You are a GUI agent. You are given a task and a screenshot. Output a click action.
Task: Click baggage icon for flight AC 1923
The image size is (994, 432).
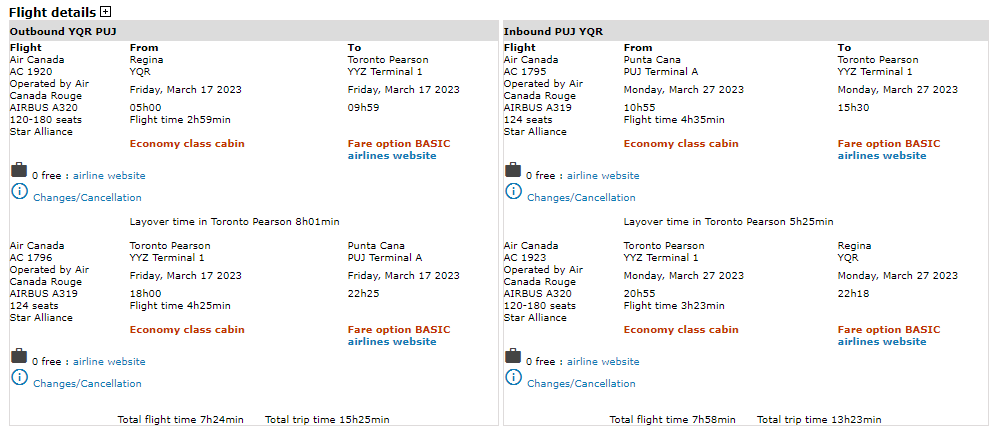click(513, 357)
